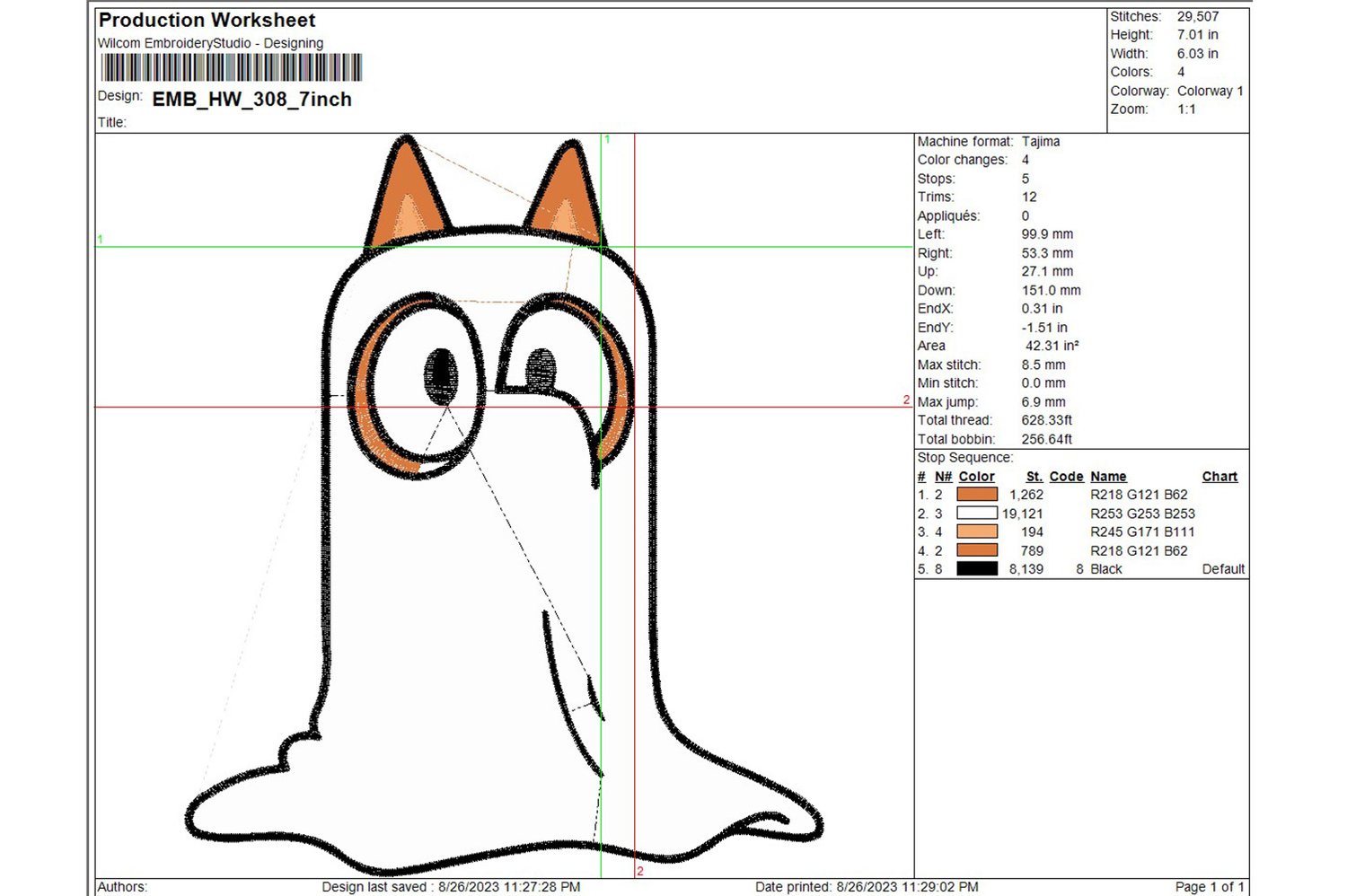Click the max jump value "6.9 mm"
Viewport: 1347px width, 896px height.
[x=1043, y=402]
